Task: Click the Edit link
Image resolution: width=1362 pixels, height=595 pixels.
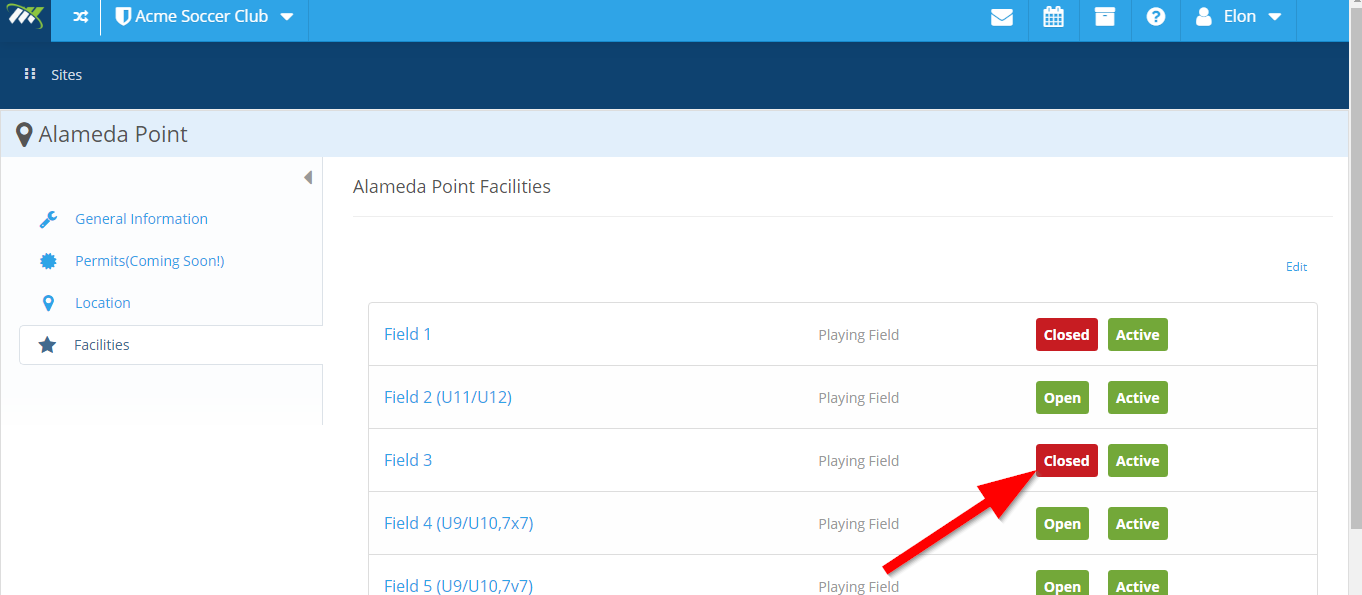Action: pos(1296,267)
